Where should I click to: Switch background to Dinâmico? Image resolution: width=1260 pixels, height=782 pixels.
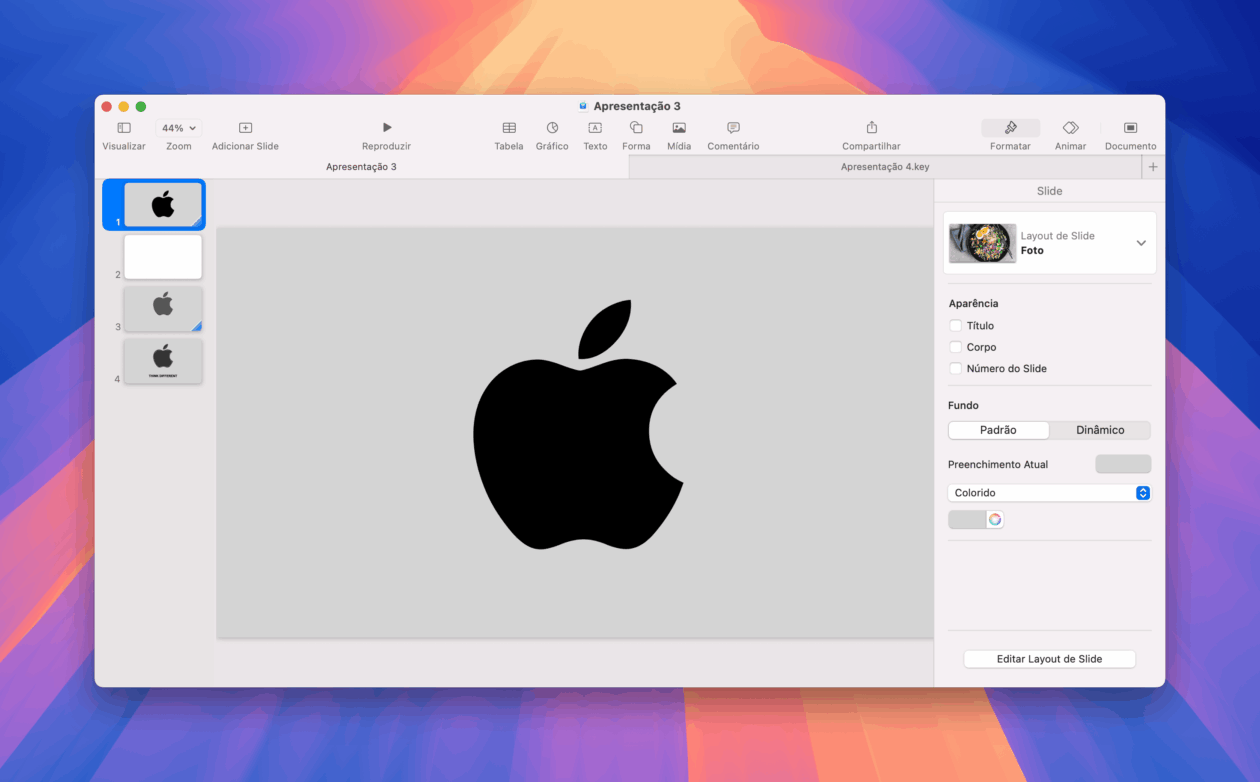(x=1100, y=430)
